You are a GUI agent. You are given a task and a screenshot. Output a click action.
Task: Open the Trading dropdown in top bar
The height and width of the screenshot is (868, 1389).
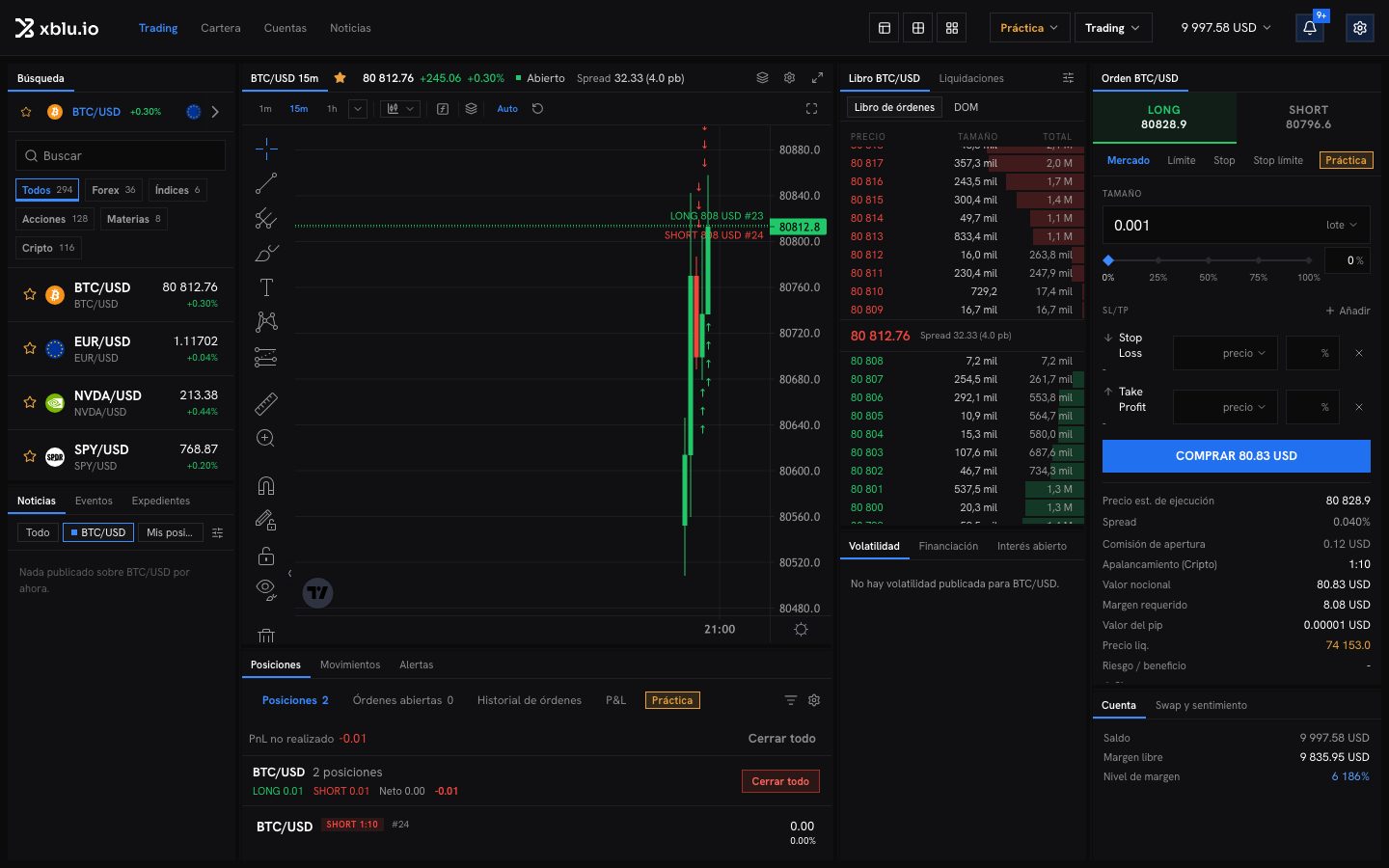1112,28
